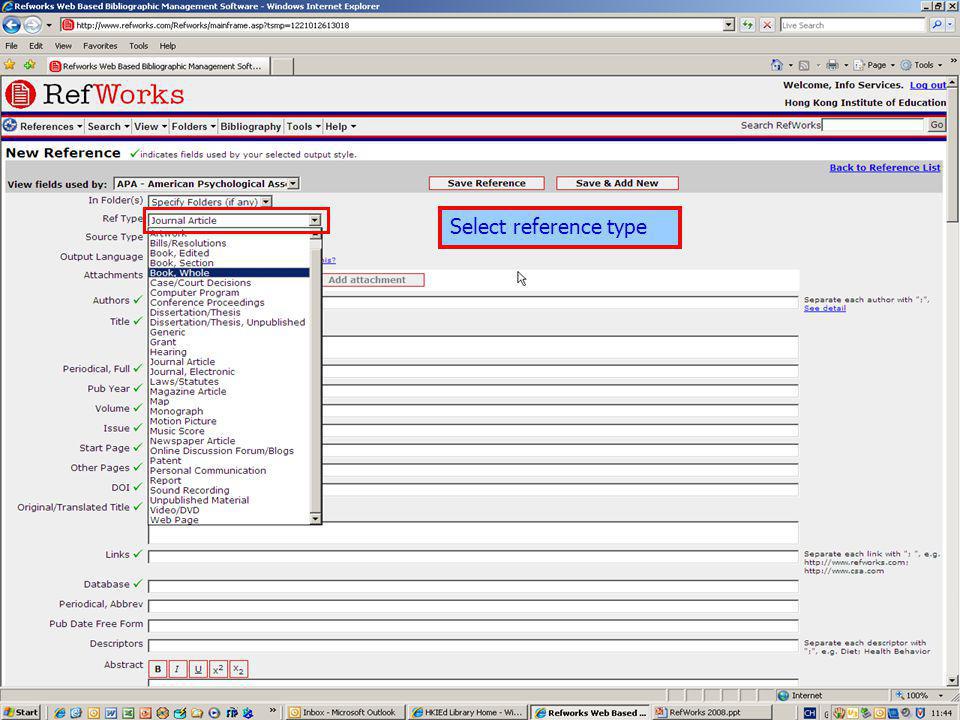
Task: Open browser Help menu
Action: click(167, 45)
